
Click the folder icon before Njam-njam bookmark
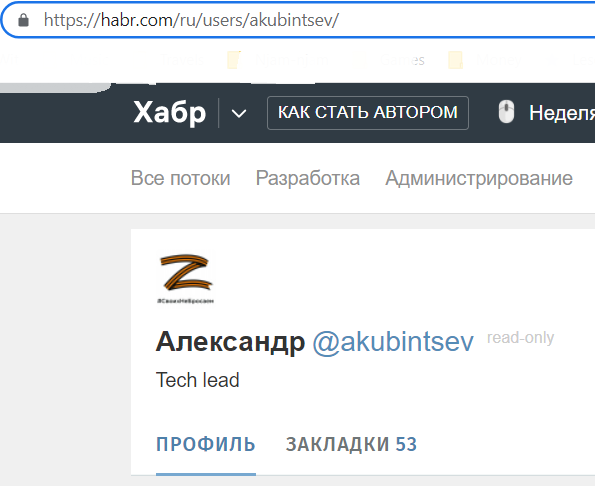point(233,60)
